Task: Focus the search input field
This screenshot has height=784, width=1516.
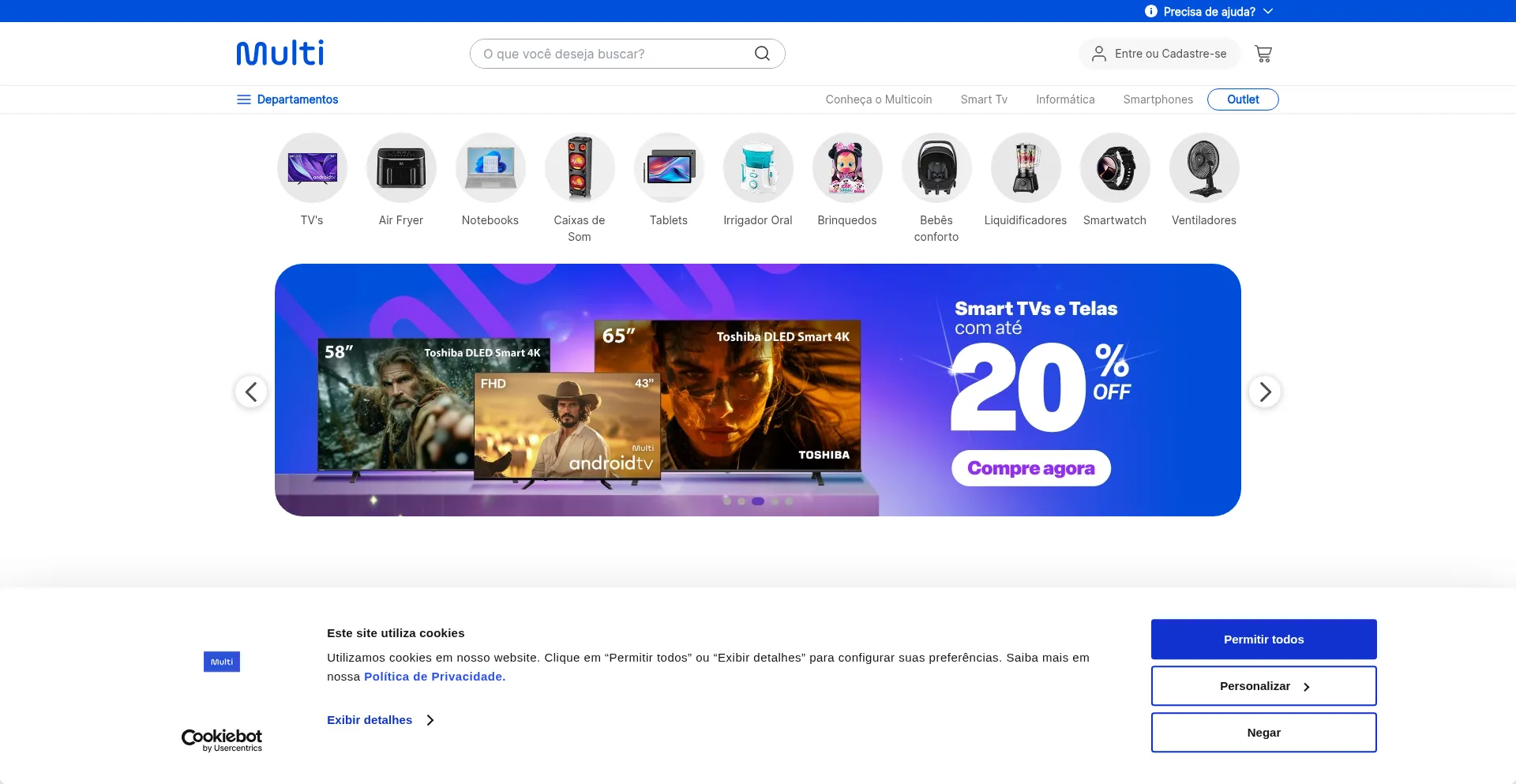Action: pyautogui.click(x=616, y=54)
